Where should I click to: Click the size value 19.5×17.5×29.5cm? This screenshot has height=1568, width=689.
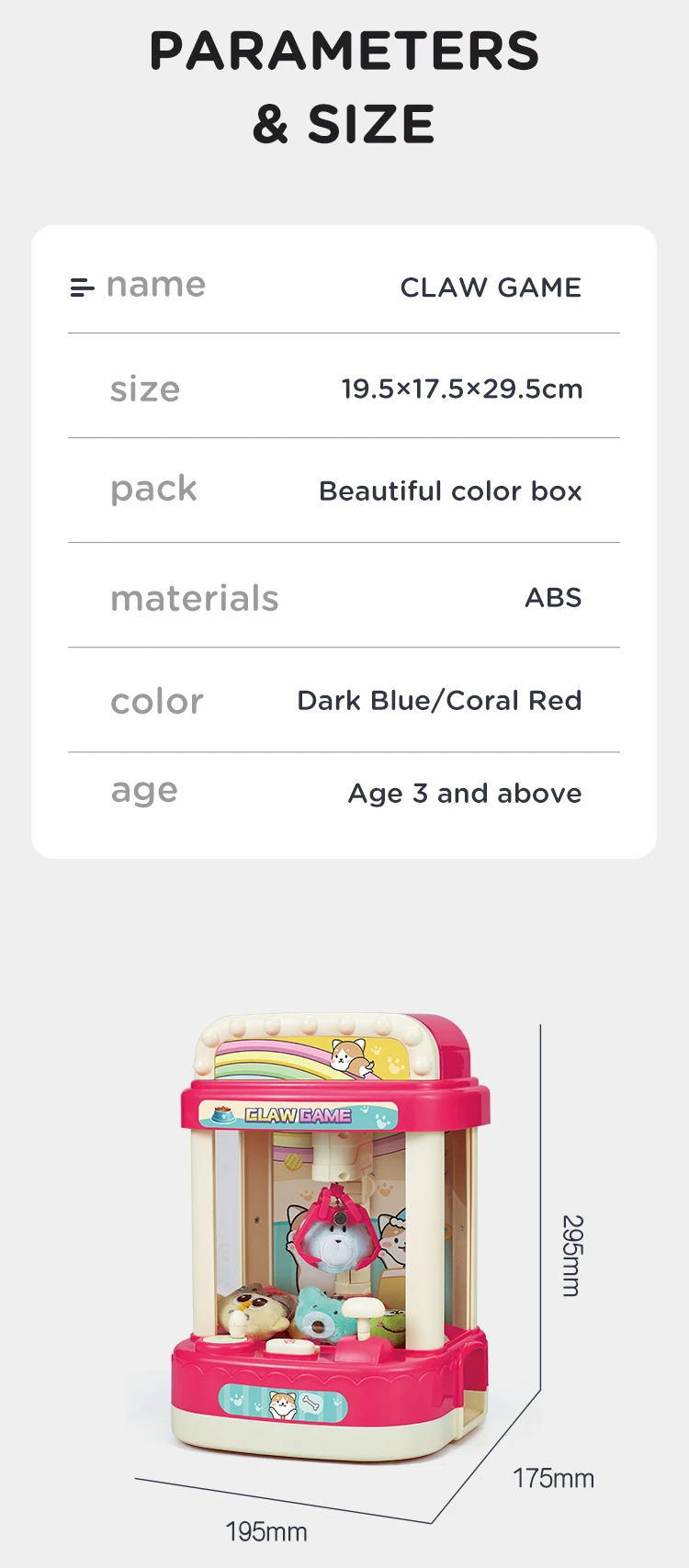pyautogui.click(x=461, y=389)
